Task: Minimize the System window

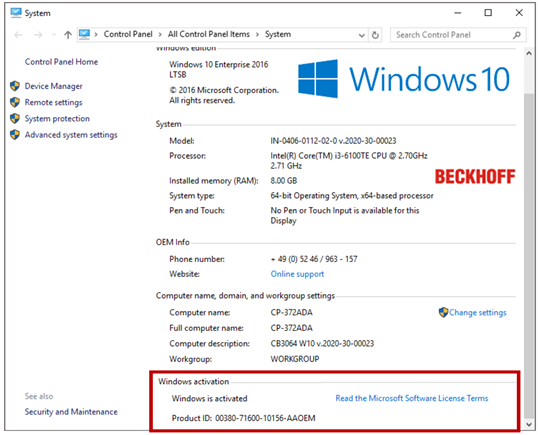Action: click(x=457, y=13)
